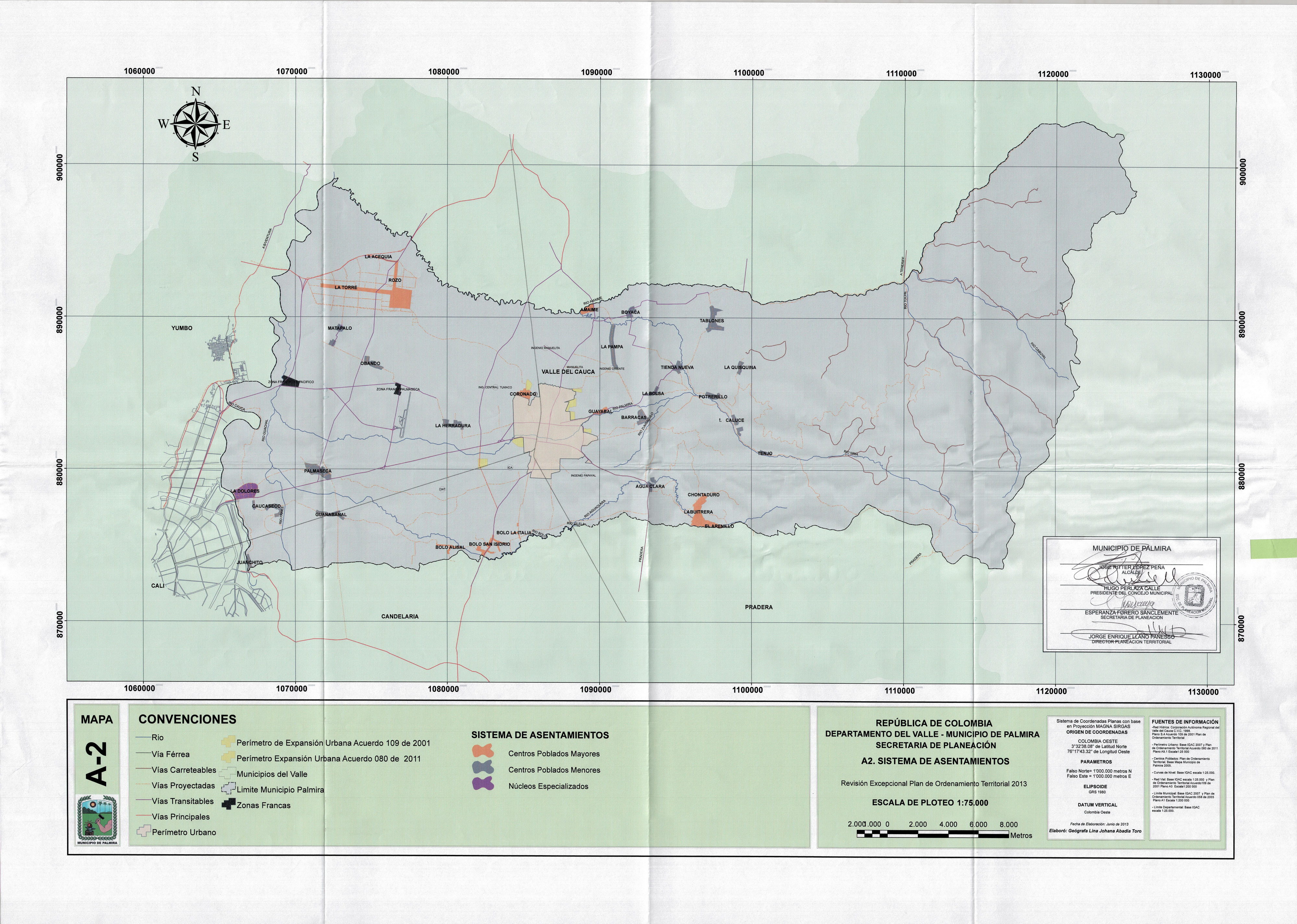Click the MATAPALO label

tap(340, 328)
